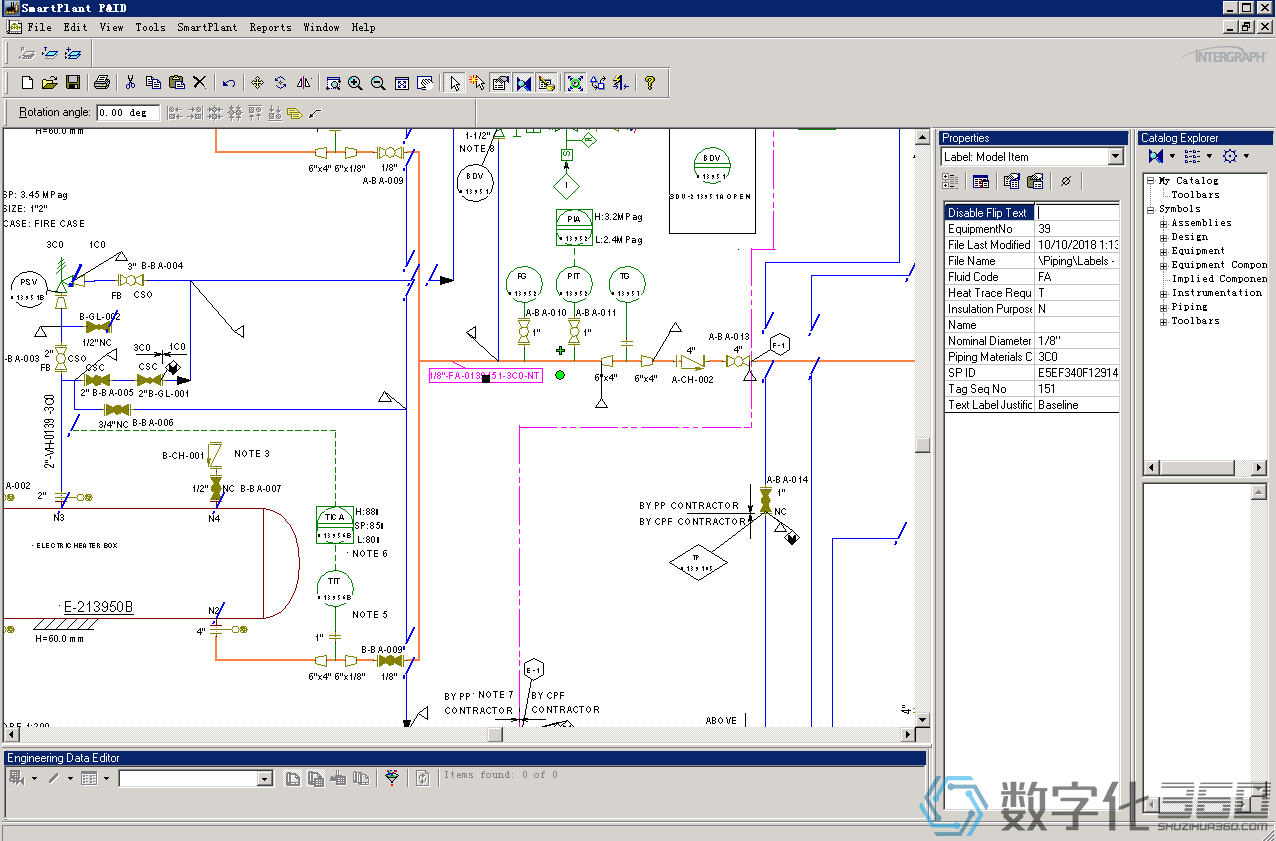Click the Rotation angle input field
1276x841 pixels.
coord(127,113)
